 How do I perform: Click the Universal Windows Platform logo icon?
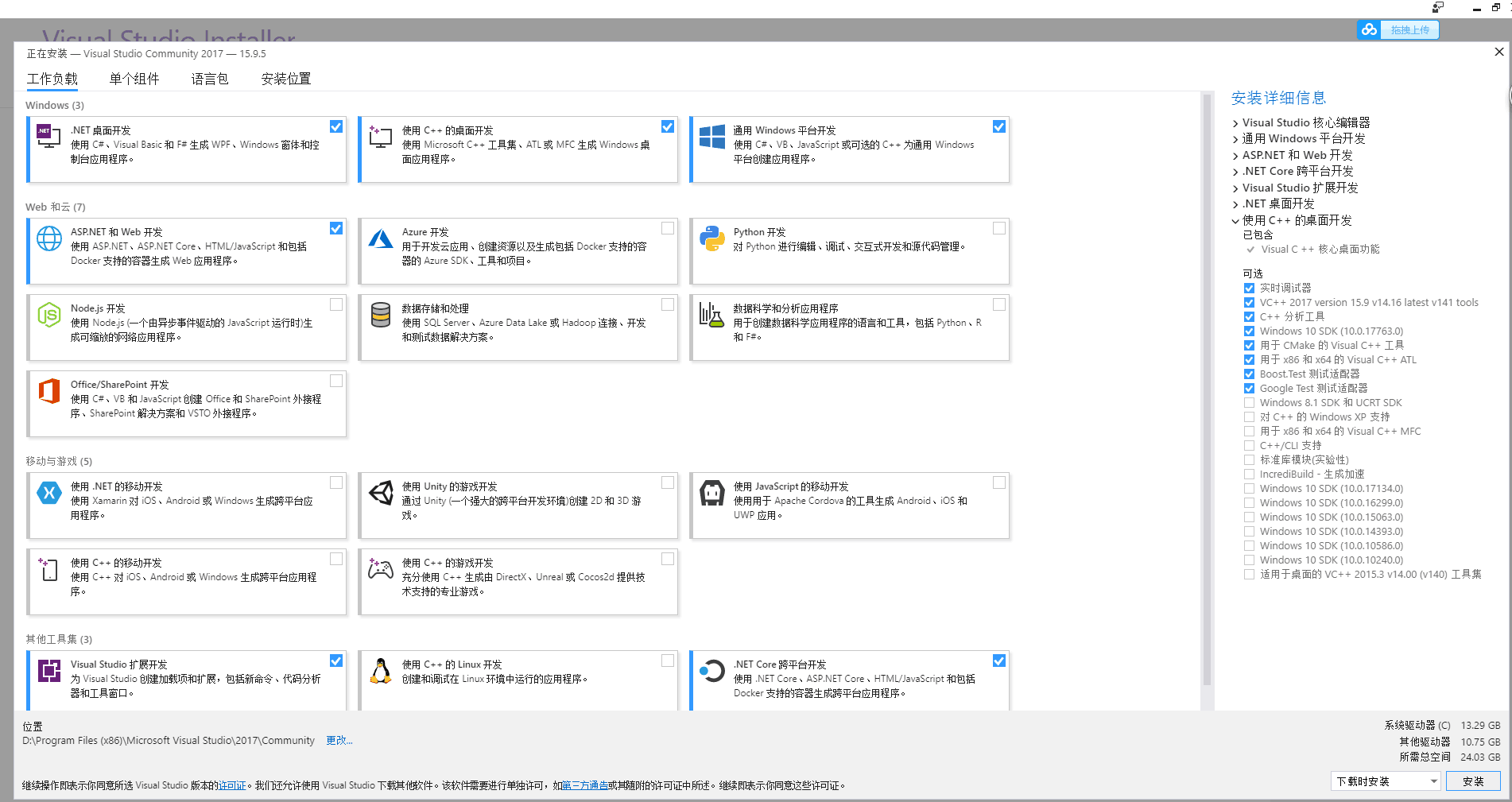[x=711, y=137]
